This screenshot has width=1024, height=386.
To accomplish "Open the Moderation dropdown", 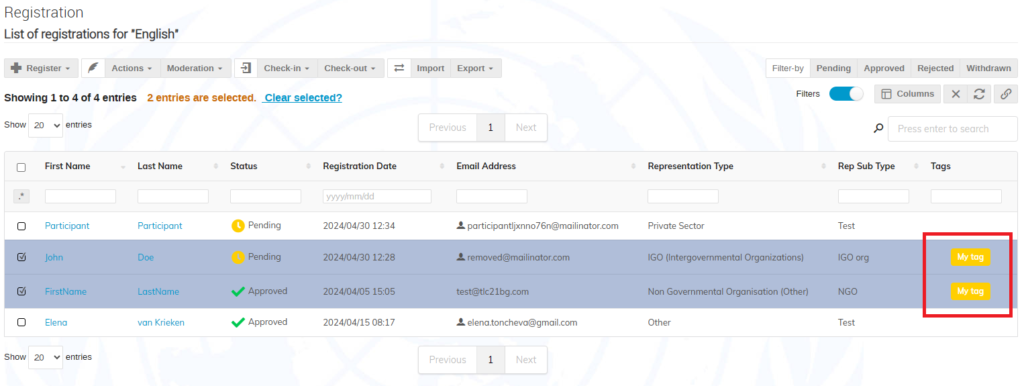I will [195, 68].
